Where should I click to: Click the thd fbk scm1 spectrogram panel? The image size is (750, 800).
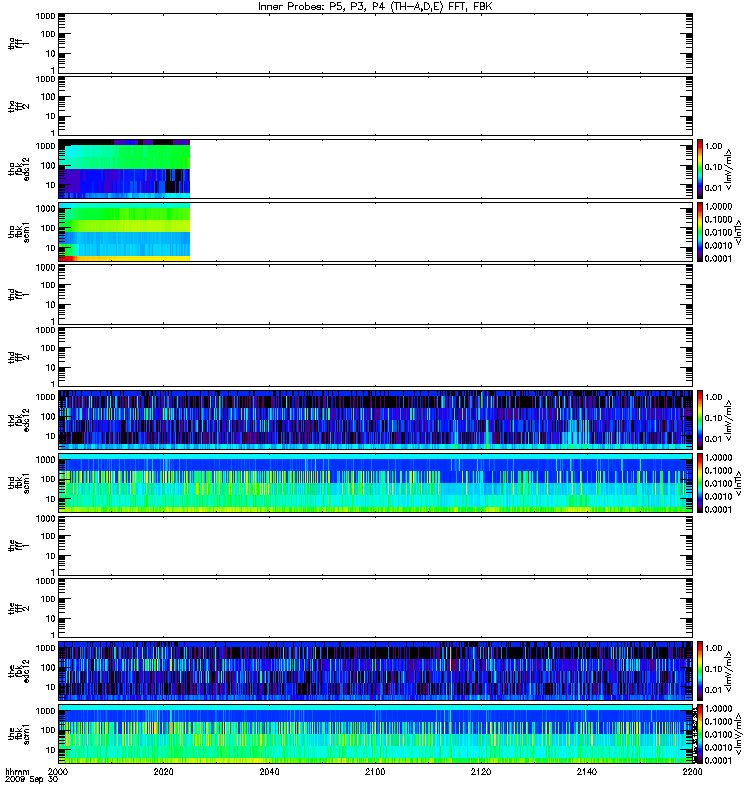click(x=375, y=482)
